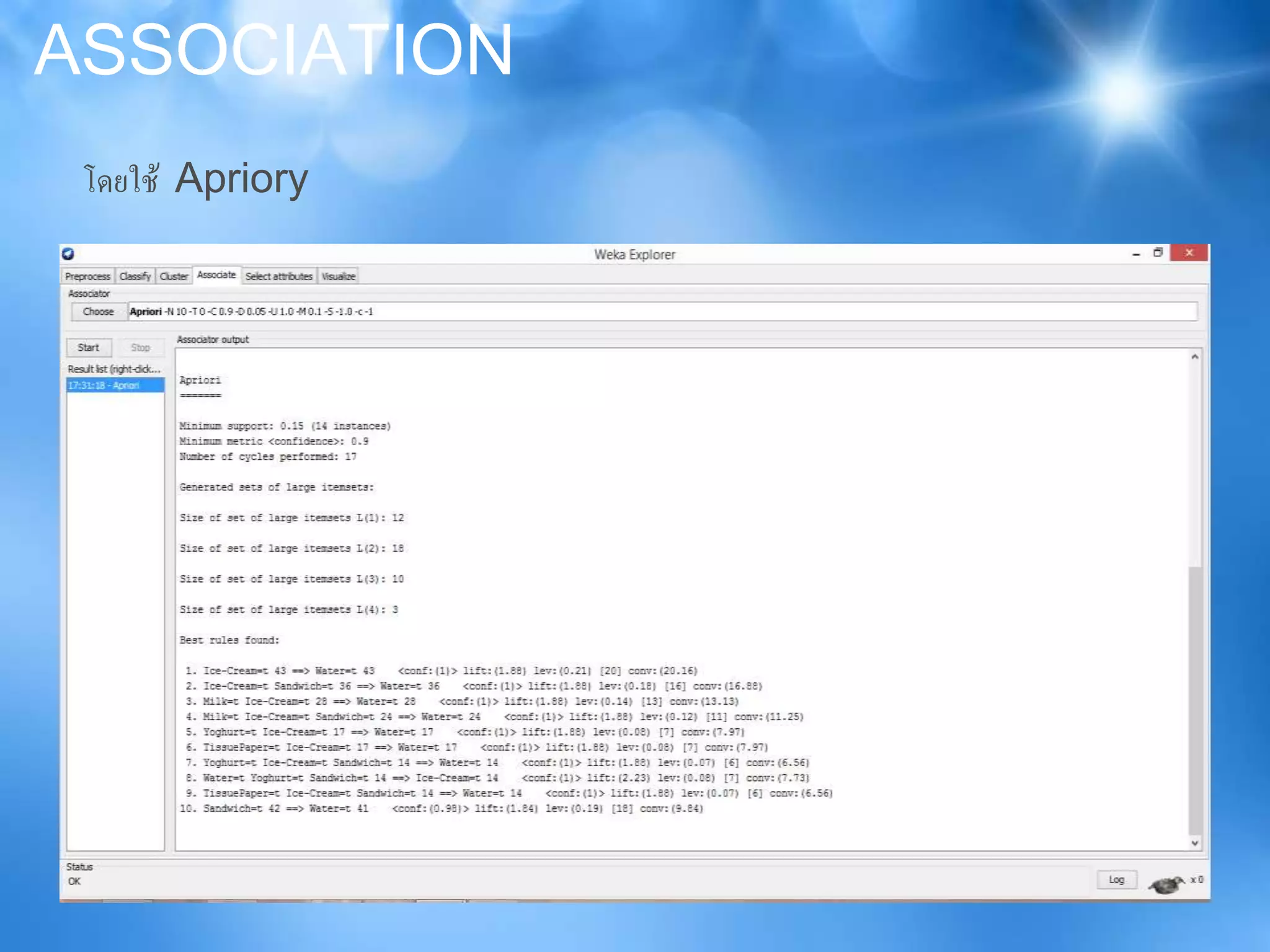Switch to the Classify tab
This screenshot has width=1270, height=952.
coord(135,276)
